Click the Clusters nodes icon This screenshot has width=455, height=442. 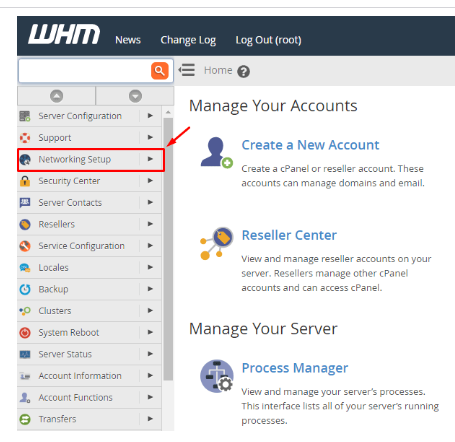coord(25,311)
